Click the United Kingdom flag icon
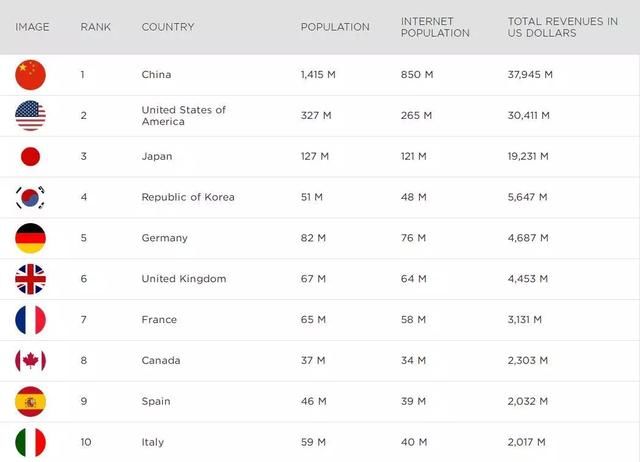Image resolution: width=640 pixels, height=462 pixels. (31, 279)
